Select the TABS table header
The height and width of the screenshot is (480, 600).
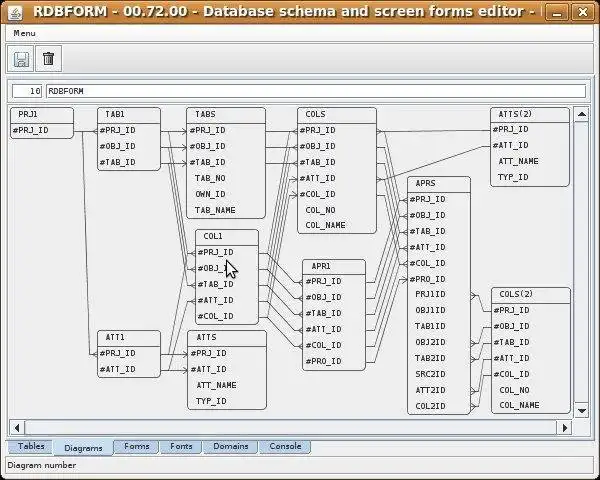pos(226,114)
